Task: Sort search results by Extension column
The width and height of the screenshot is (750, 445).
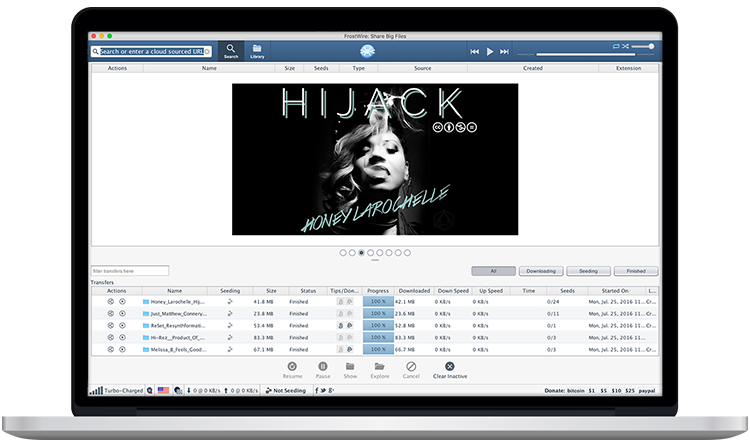Action: 628,68
